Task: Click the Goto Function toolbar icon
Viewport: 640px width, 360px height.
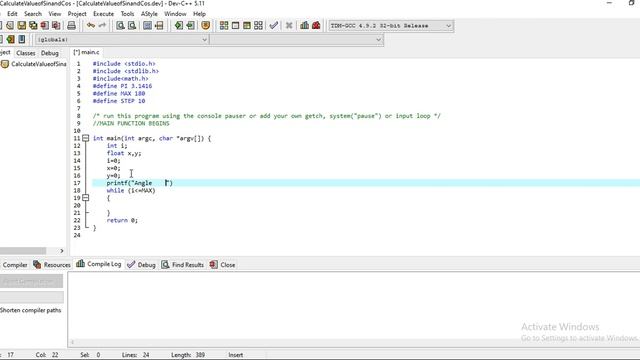Action: coord(147,26)
